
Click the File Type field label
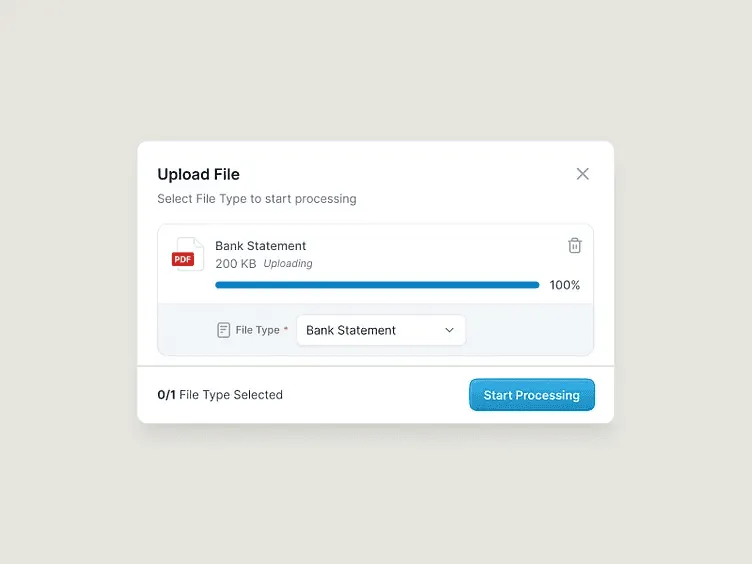258,330
